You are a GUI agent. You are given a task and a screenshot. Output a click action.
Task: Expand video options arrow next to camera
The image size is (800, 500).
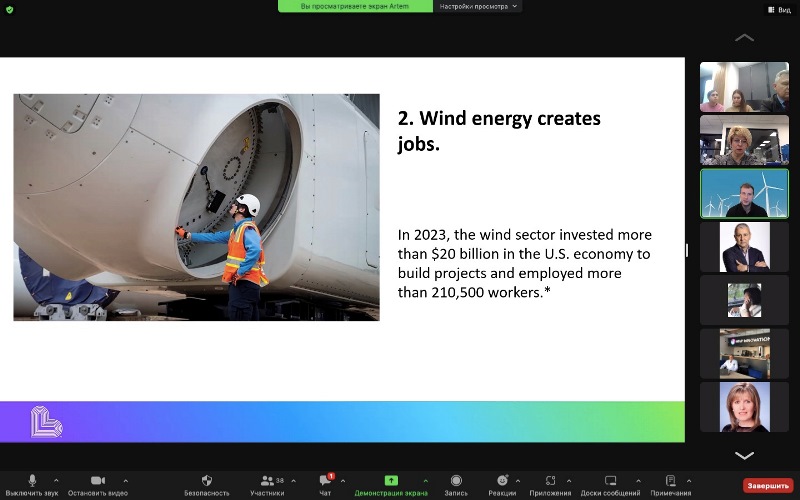point(126,481)
